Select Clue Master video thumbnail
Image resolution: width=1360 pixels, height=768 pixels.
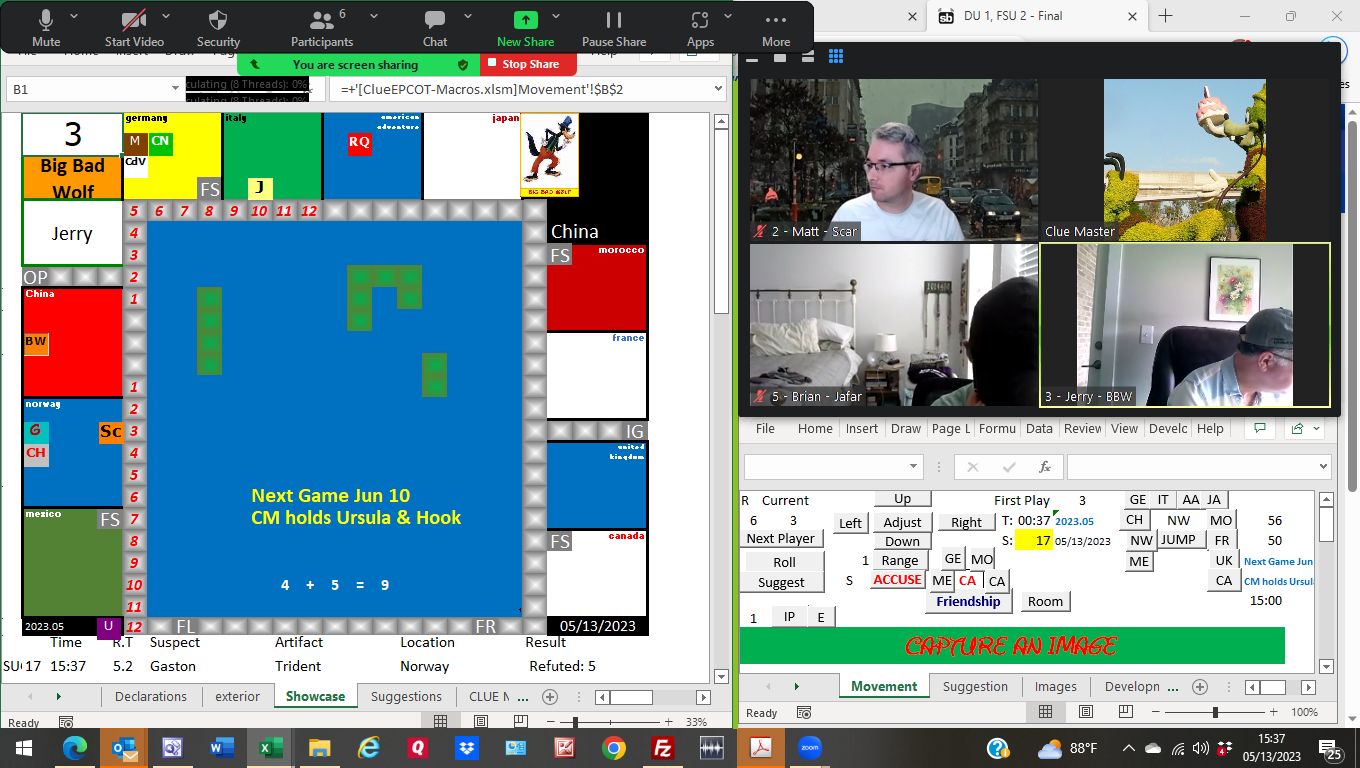pyautogui.click(x=1185, y=160)
